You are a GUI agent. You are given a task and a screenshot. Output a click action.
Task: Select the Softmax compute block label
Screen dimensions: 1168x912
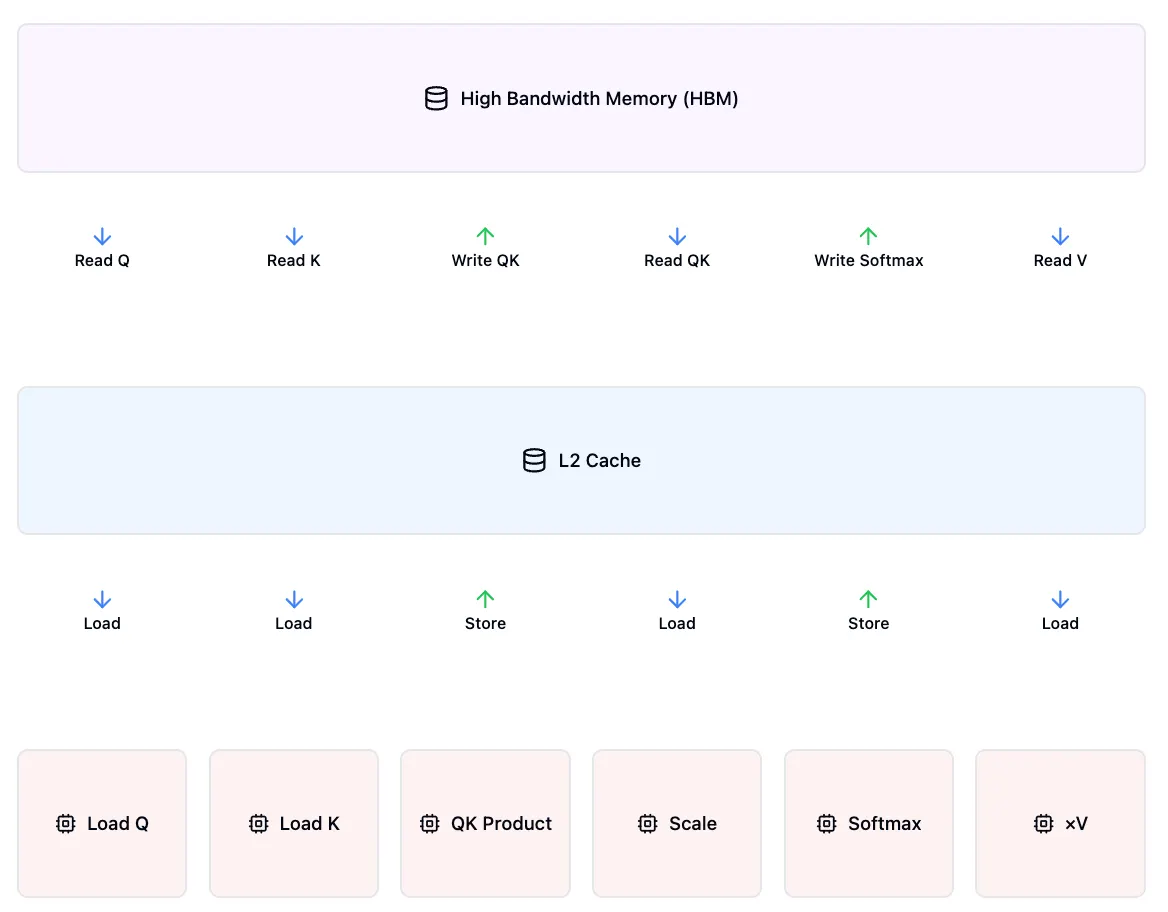point(884,824)
